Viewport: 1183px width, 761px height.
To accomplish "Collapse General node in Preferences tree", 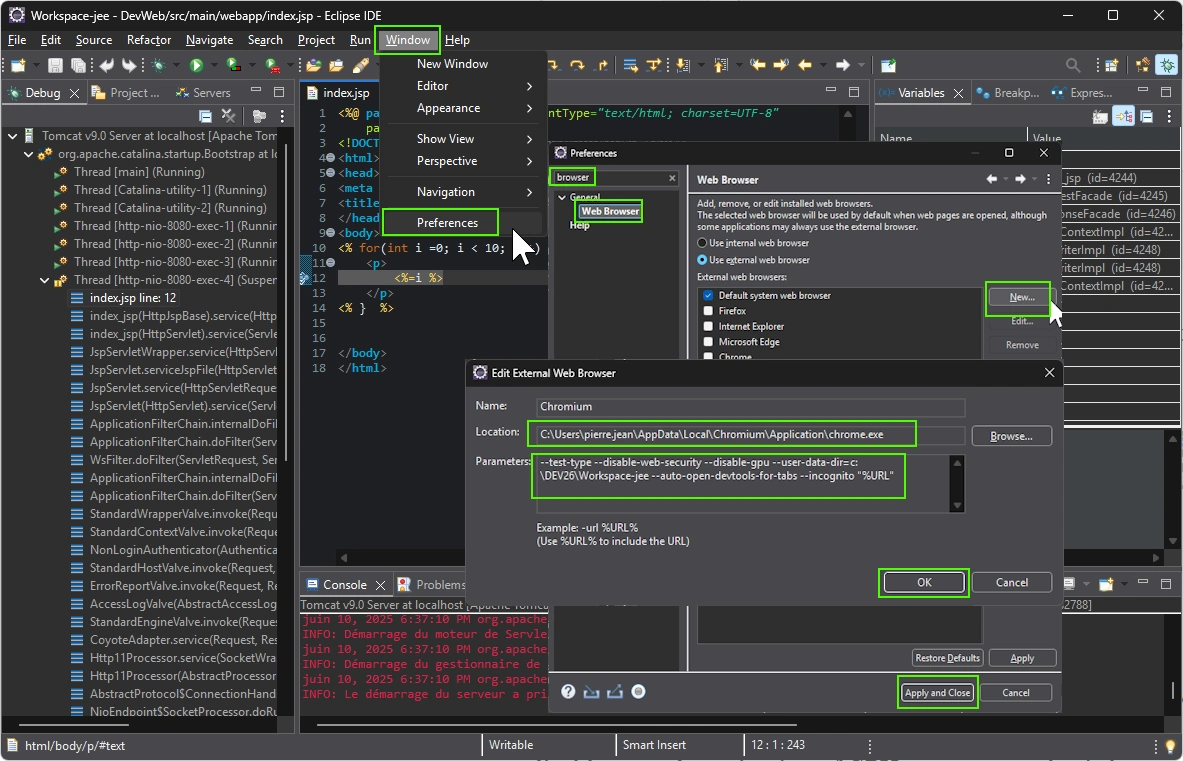I will (x=561, y=197).
